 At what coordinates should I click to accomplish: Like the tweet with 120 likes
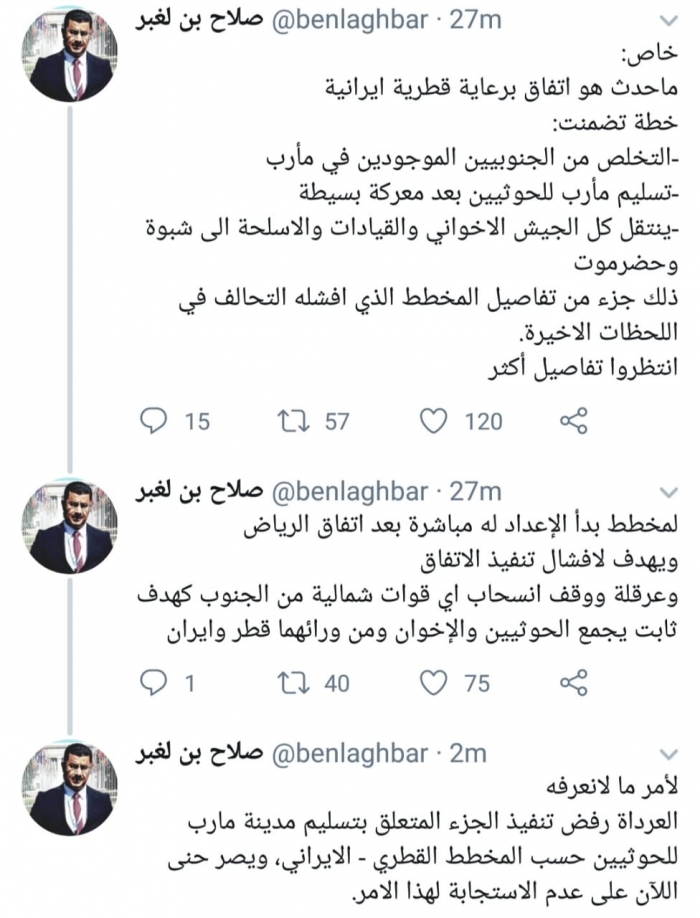tap(432, 421)
